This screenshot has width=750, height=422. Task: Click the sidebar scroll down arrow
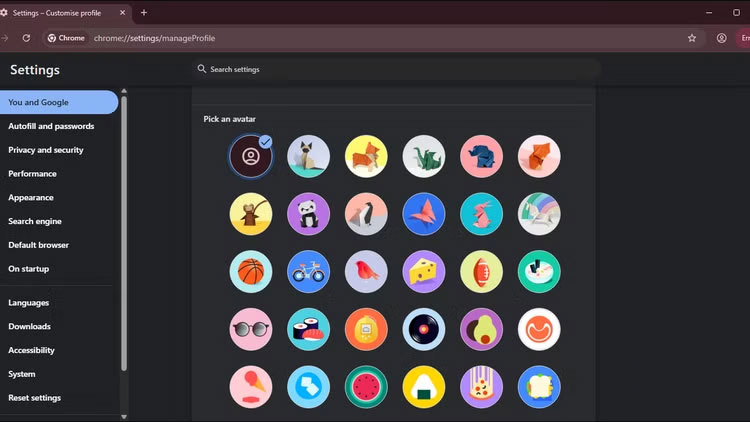click(x=124, y=417)
